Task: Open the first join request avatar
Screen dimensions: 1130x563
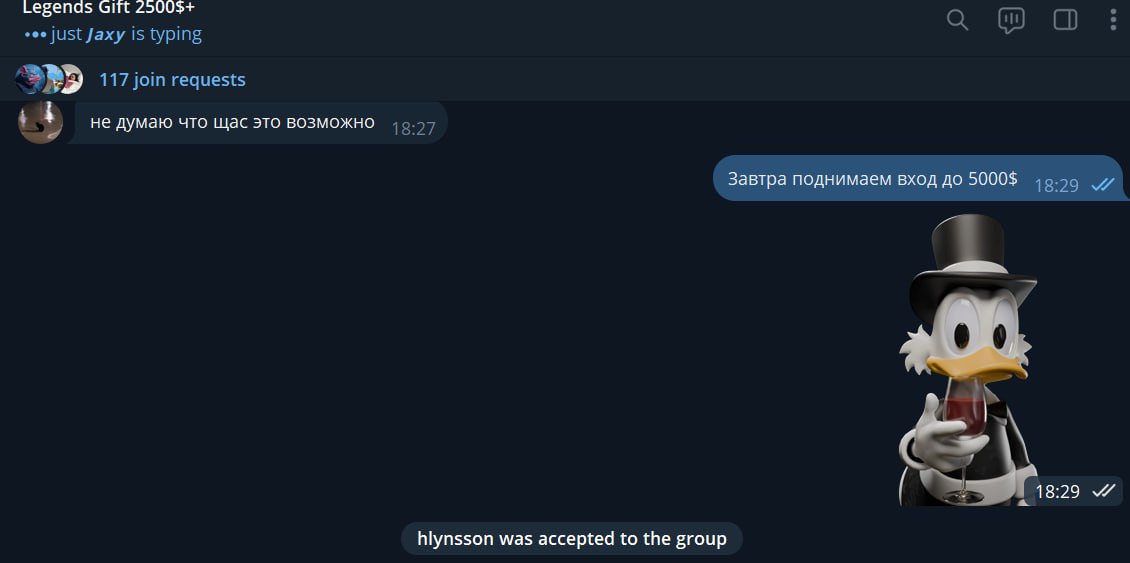Action: [x=29, y=79]
